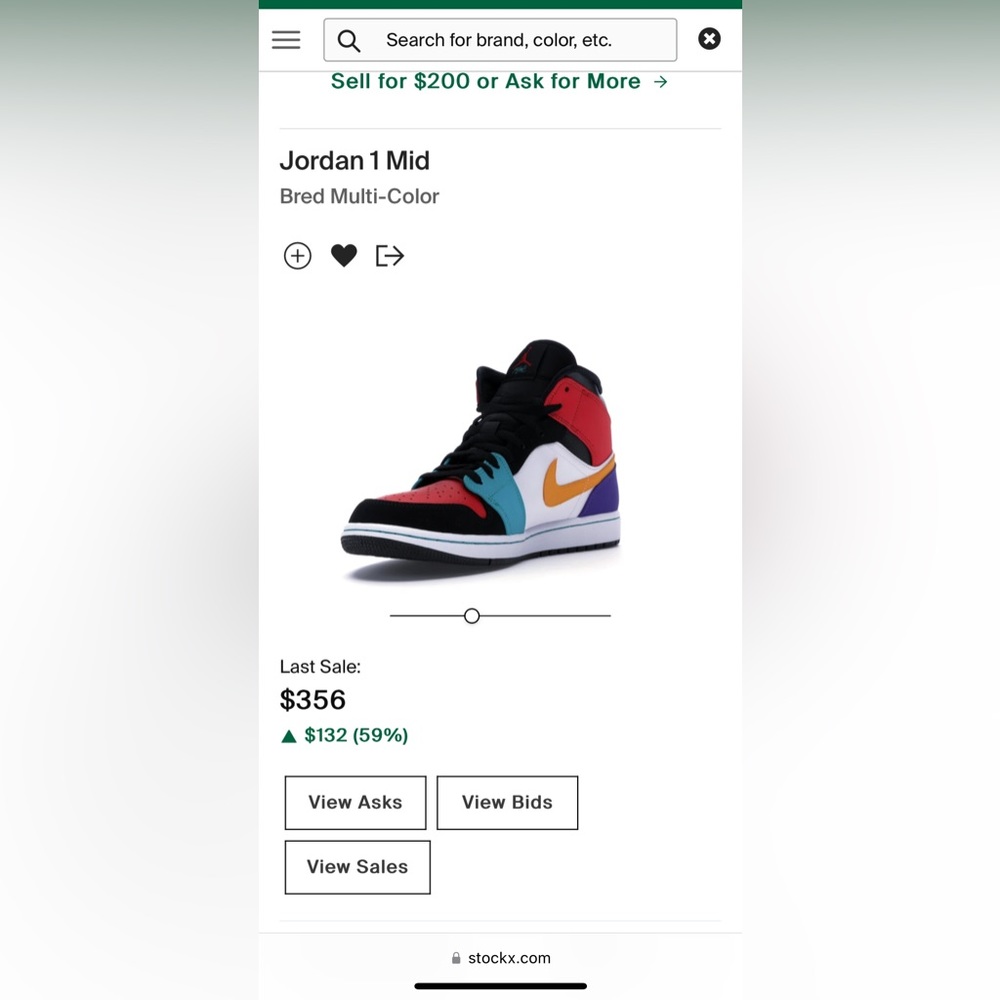Tap the stockx.com address bar text

pyautogui.click(x=509, y=958)
